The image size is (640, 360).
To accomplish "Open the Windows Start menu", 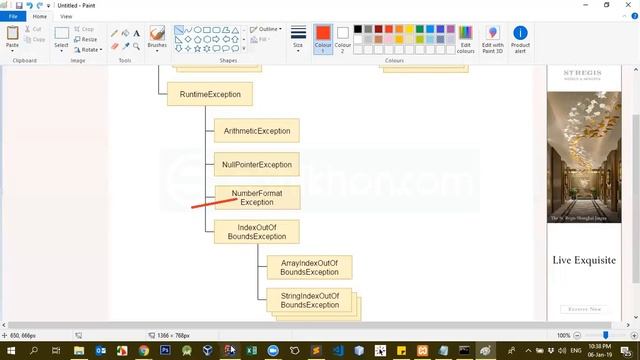I will click(11, 351).
